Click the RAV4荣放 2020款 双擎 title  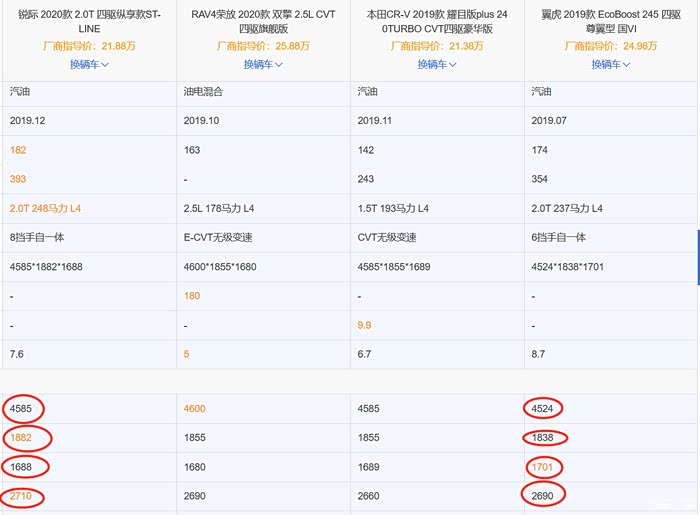(x=263, y=21)
